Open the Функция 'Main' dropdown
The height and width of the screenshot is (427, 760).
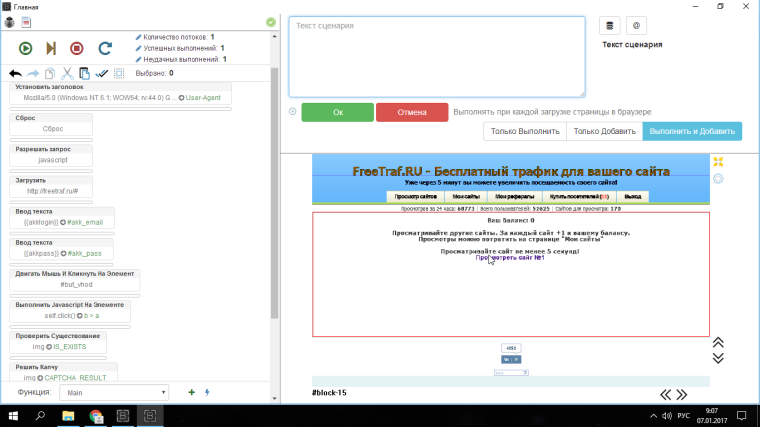coord(113,393)
